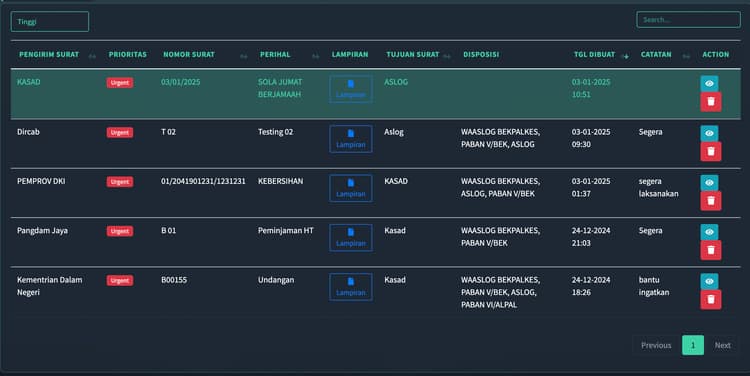750x376 pixels.
Task: Click date 24-12-2024 21:03
Action: (591, 237)
